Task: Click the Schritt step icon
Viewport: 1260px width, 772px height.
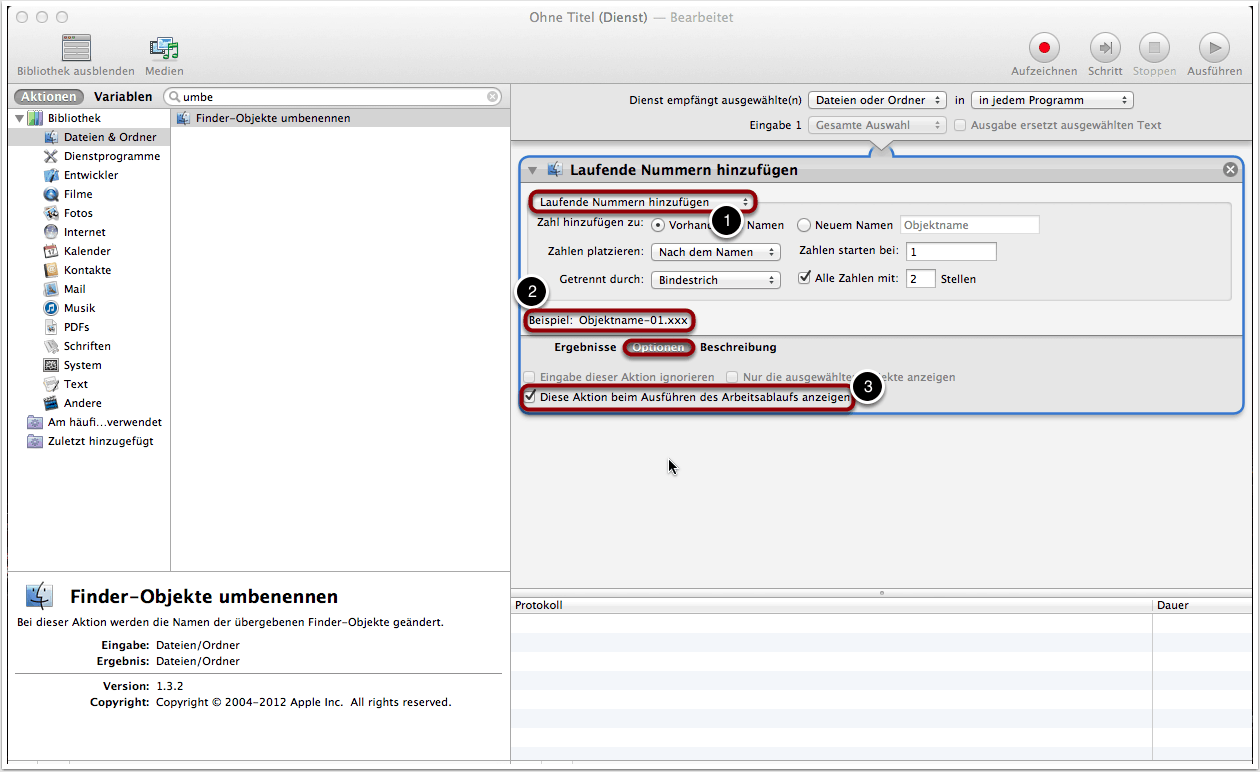Action: 1104,48
